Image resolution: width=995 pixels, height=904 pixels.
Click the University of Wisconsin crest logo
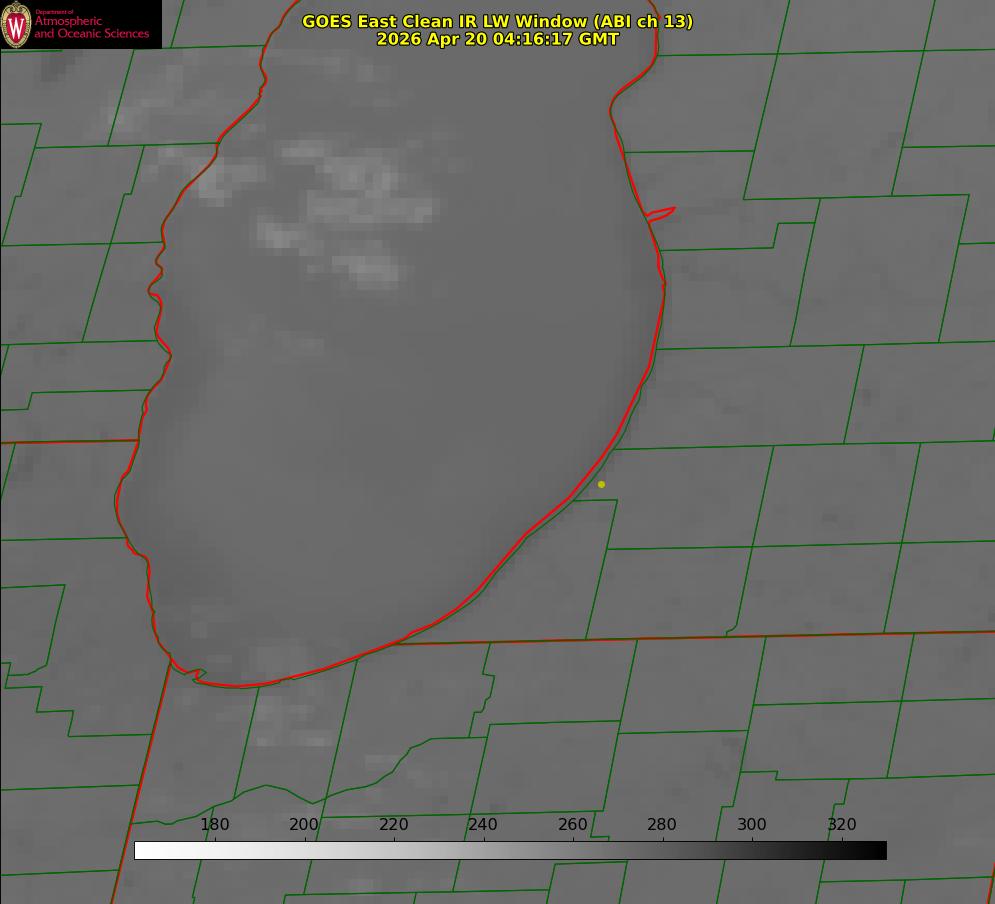pos(16,25)
